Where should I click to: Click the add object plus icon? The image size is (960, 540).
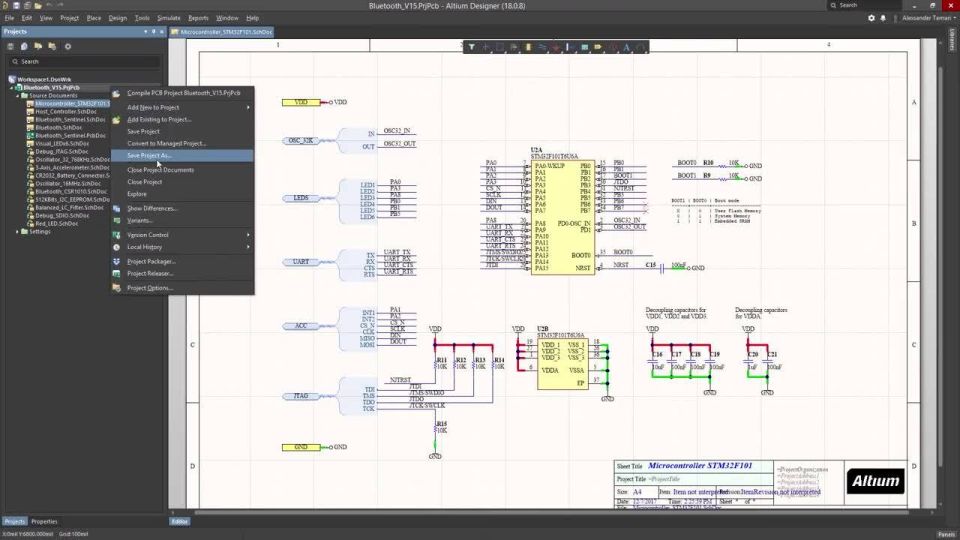[x=486, y=47]
